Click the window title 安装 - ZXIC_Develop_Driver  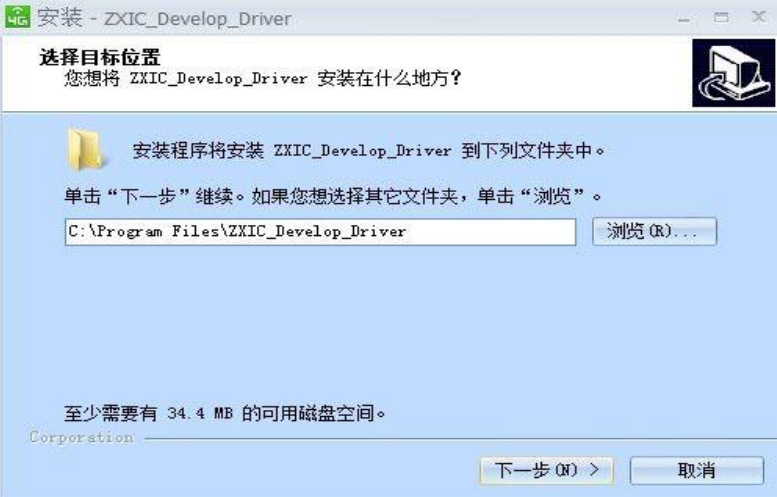pyautogui.click(x=164, y=18)
